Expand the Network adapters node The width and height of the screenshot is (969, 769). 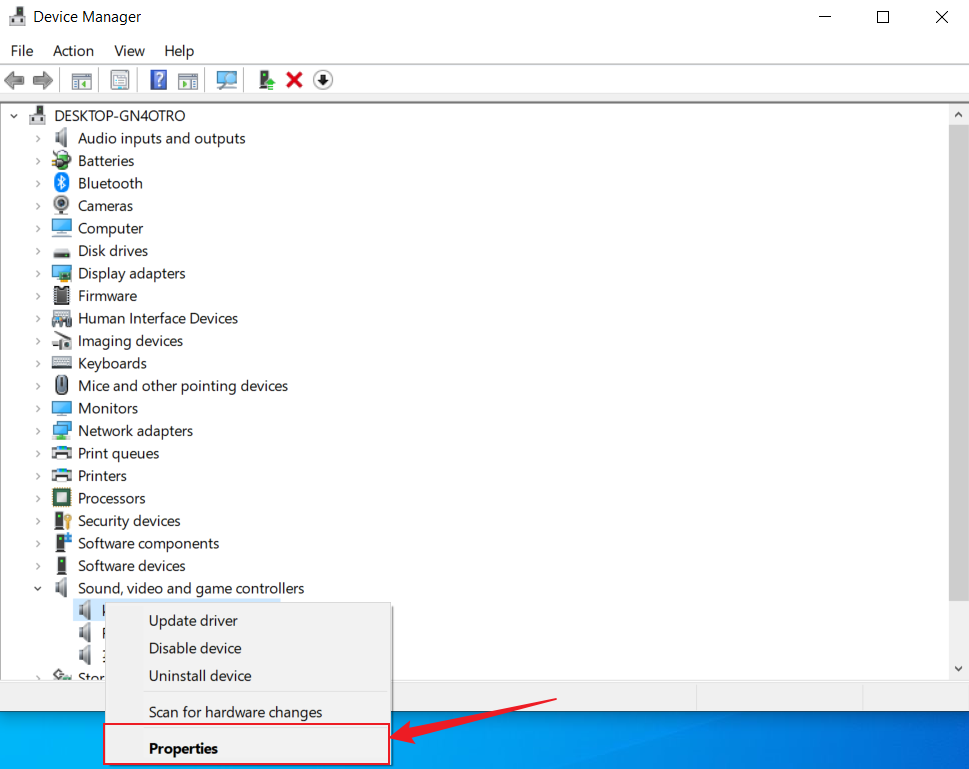click(38, 431)
